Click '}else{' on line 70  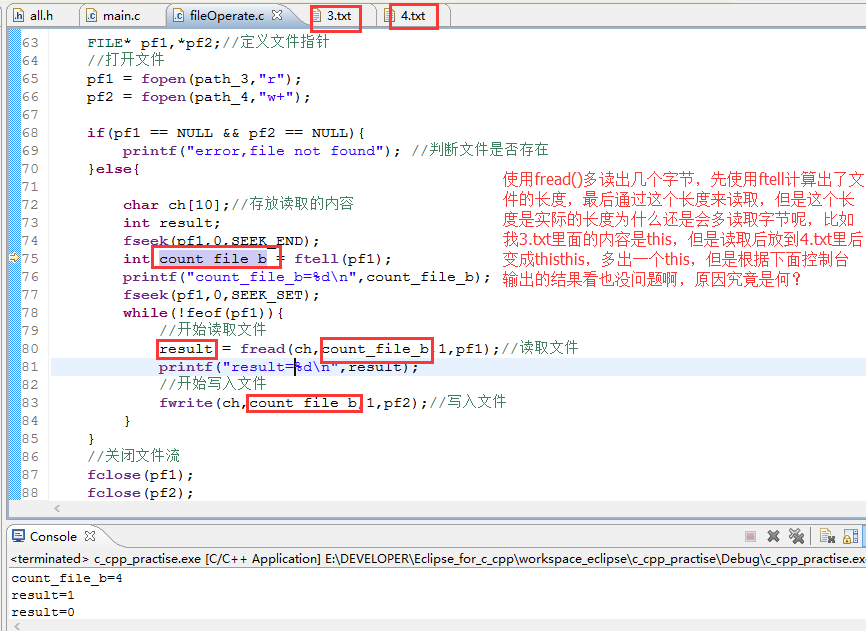[114, 169]
